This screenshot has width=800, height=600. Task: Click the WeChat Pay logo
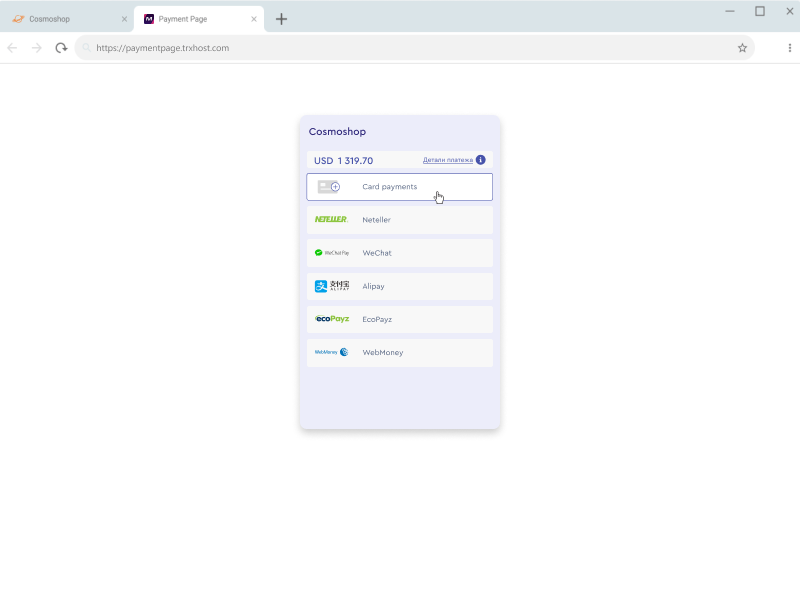(331, 253)
